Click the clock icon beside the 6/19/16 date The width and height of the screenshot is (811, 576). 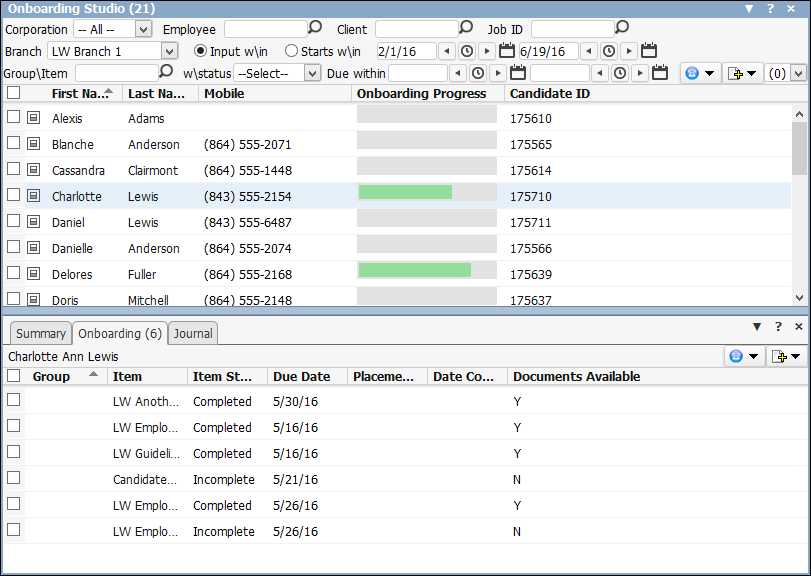(x=609, y=51)
